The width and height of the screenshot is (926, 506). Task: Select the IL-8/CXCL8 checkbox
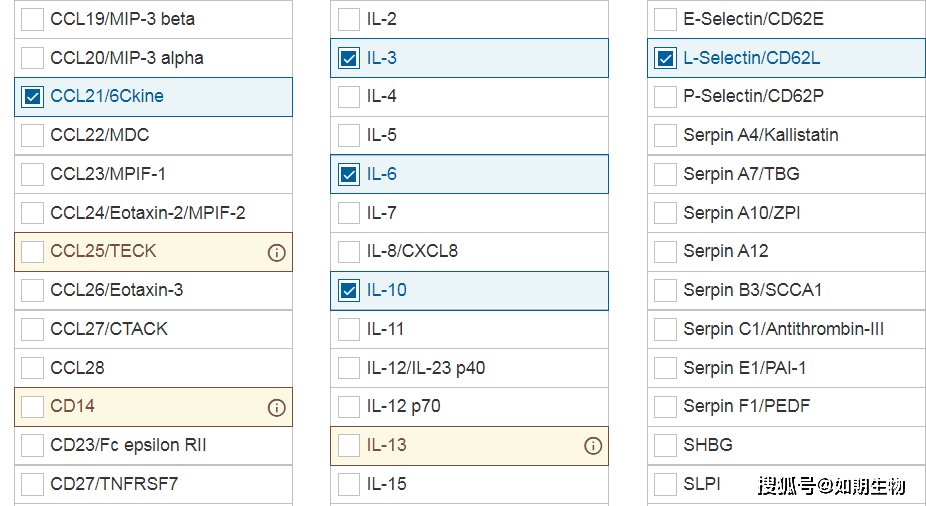(348, 252)
